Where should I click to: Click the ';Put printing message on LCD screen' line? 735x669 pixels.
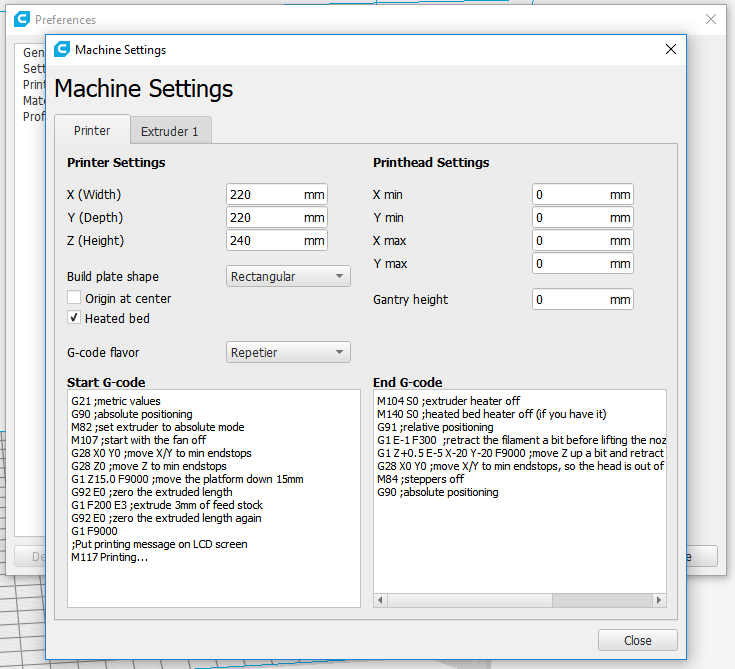click(159, 544)
